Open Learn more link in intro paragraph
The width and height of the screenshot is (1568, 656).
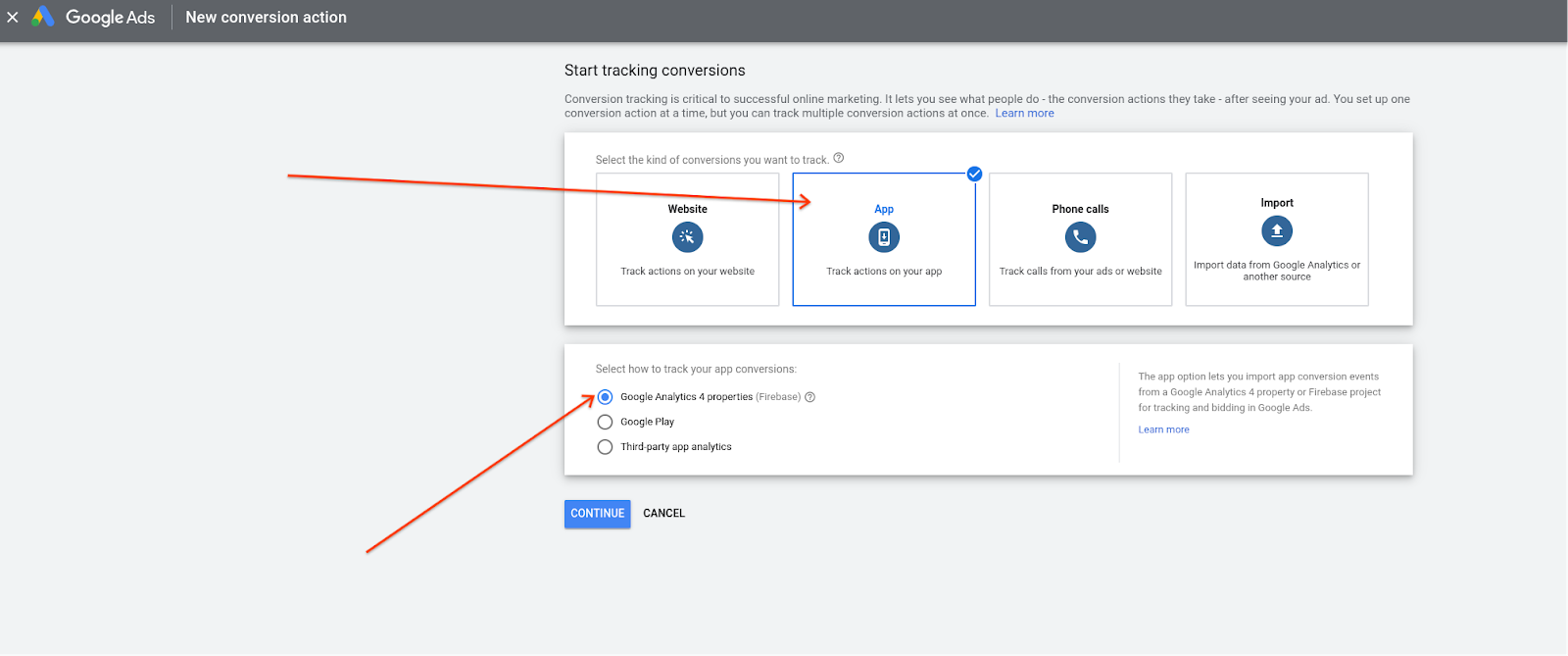1024,114
